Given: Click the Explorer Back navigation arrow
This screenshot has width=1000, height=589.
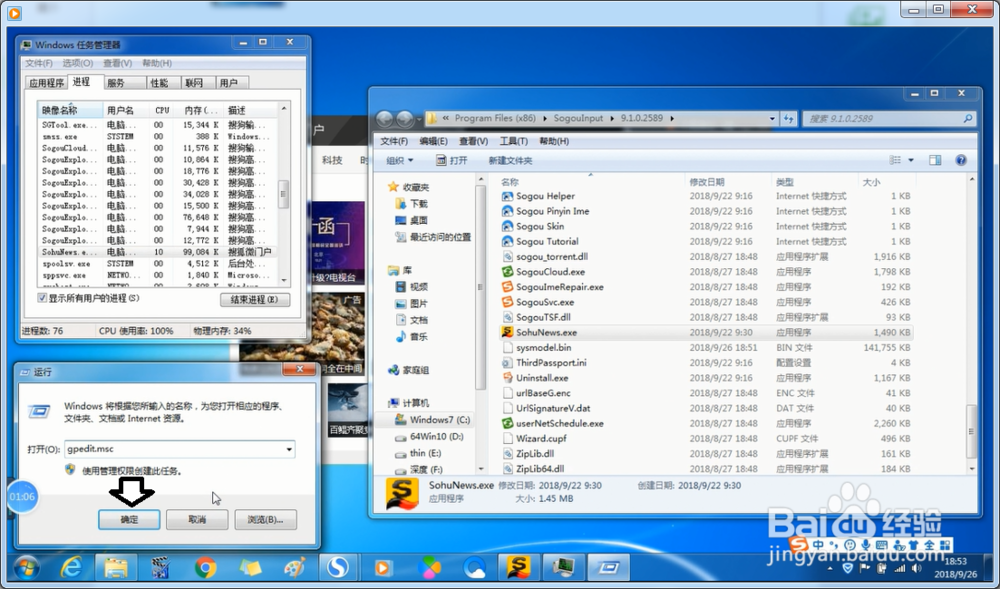Looking at the screenshot, I should coord(384,119).
